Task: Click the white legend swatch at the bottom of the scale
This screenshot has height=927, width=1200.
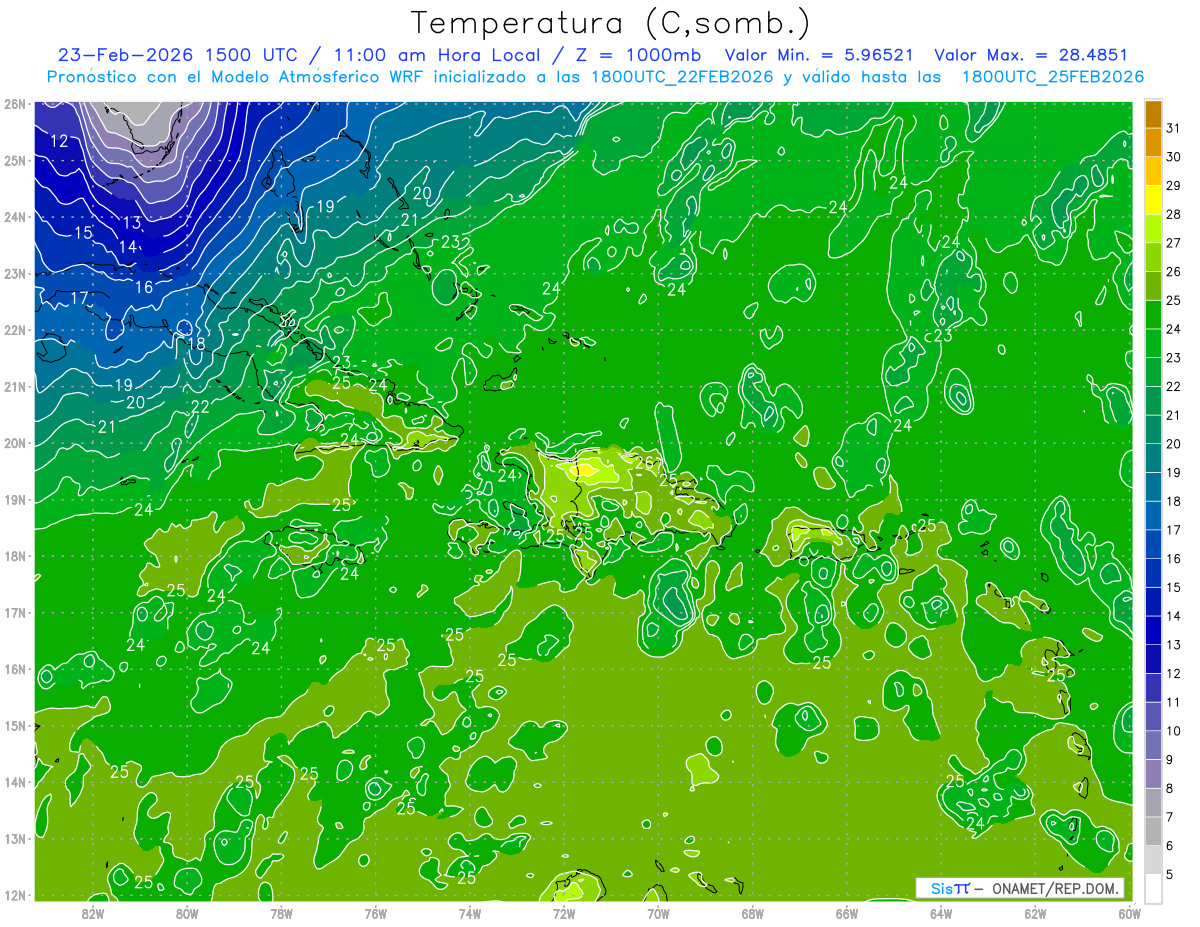Action: [1152, 888]
